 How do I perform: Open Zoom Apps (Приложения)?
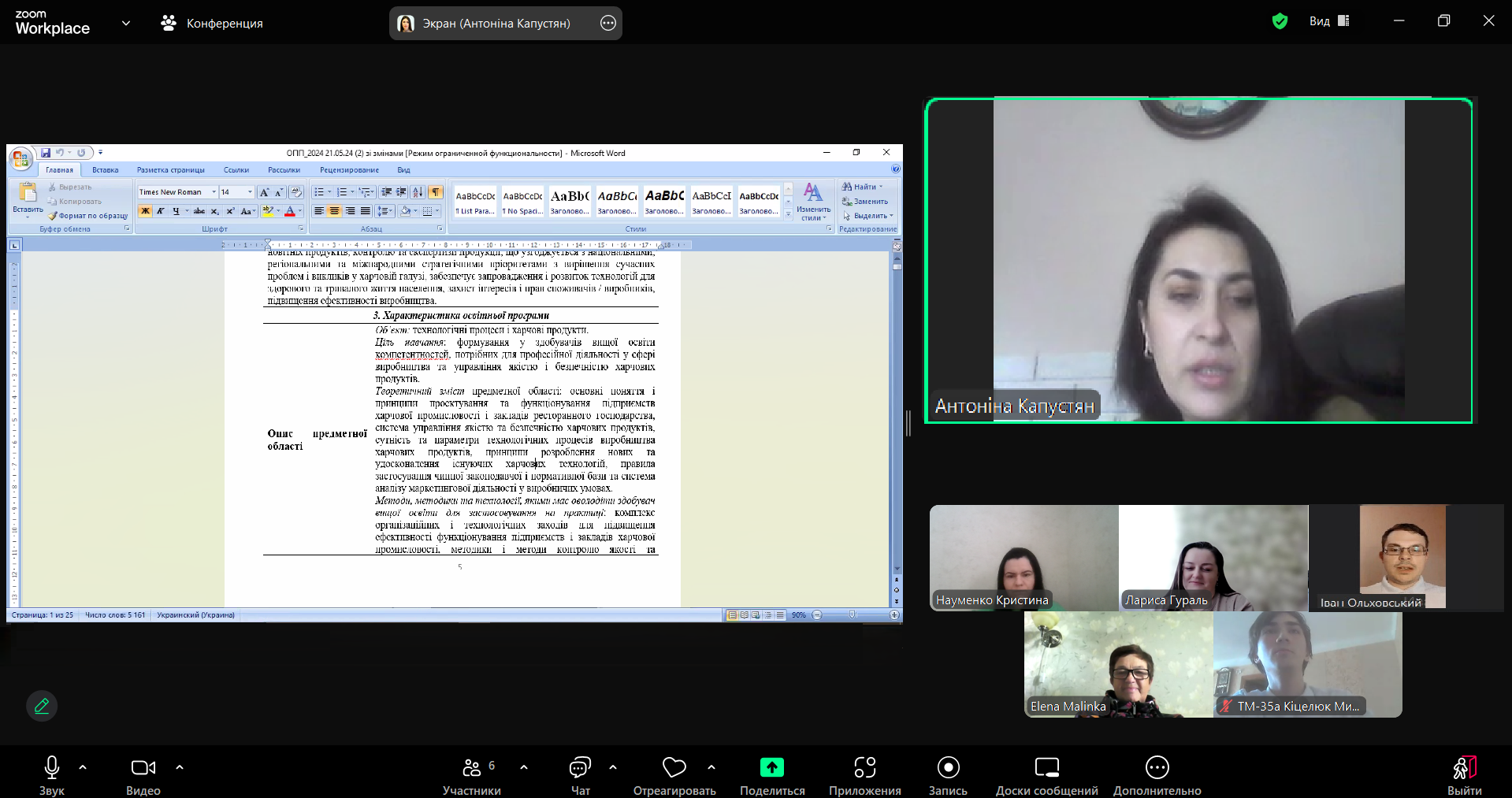pyautogui.click(x=864, y=776)
